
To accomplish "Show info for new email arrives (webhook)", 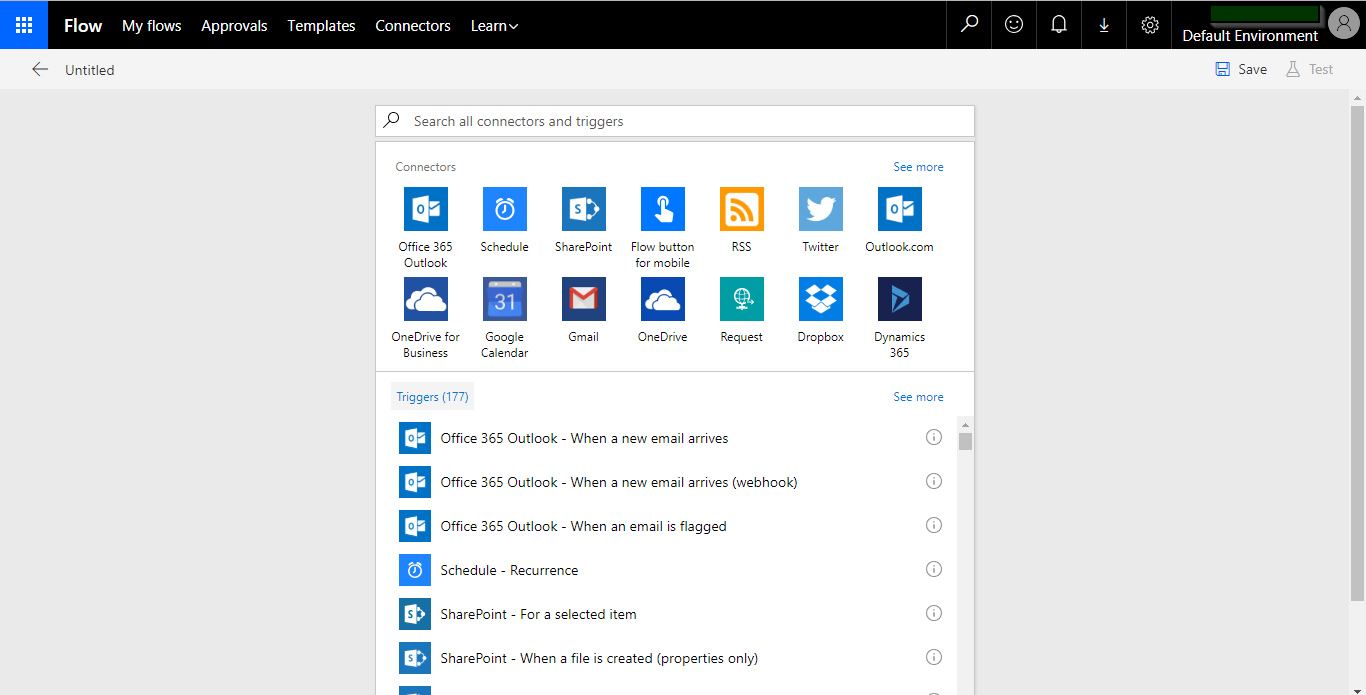I will point(934,481).
